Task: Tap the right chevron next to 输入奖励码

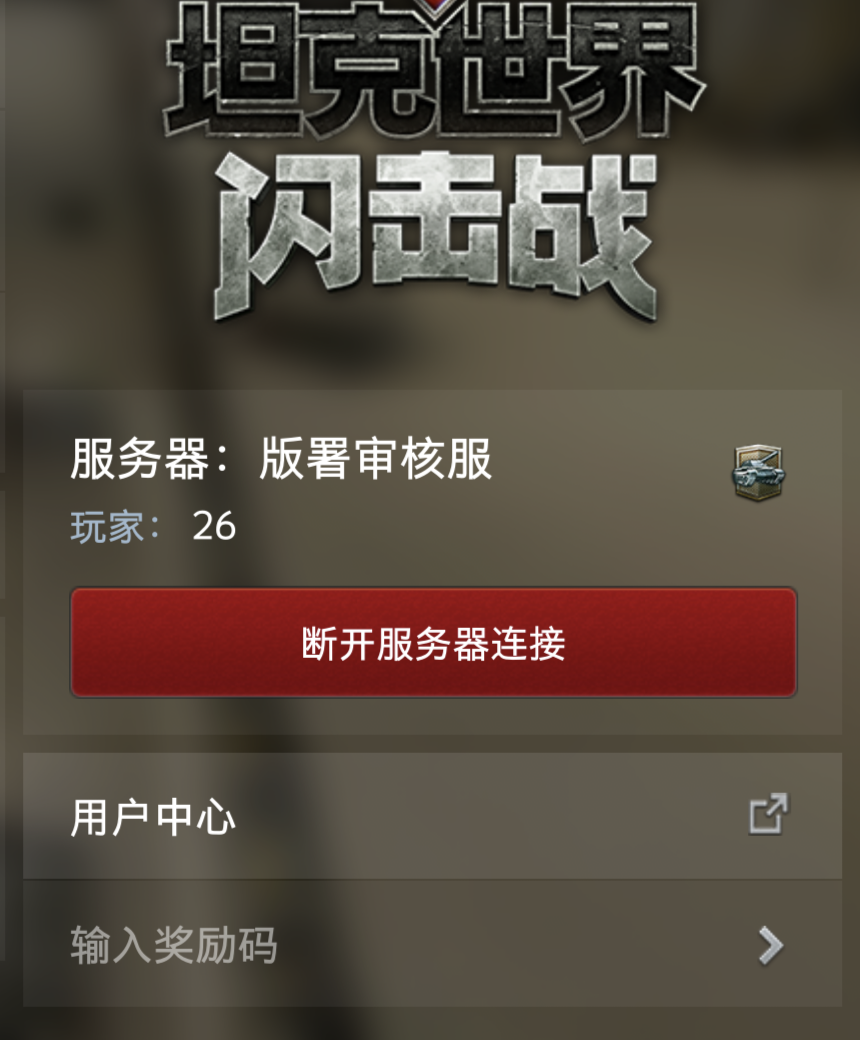Action: (770, 945)
